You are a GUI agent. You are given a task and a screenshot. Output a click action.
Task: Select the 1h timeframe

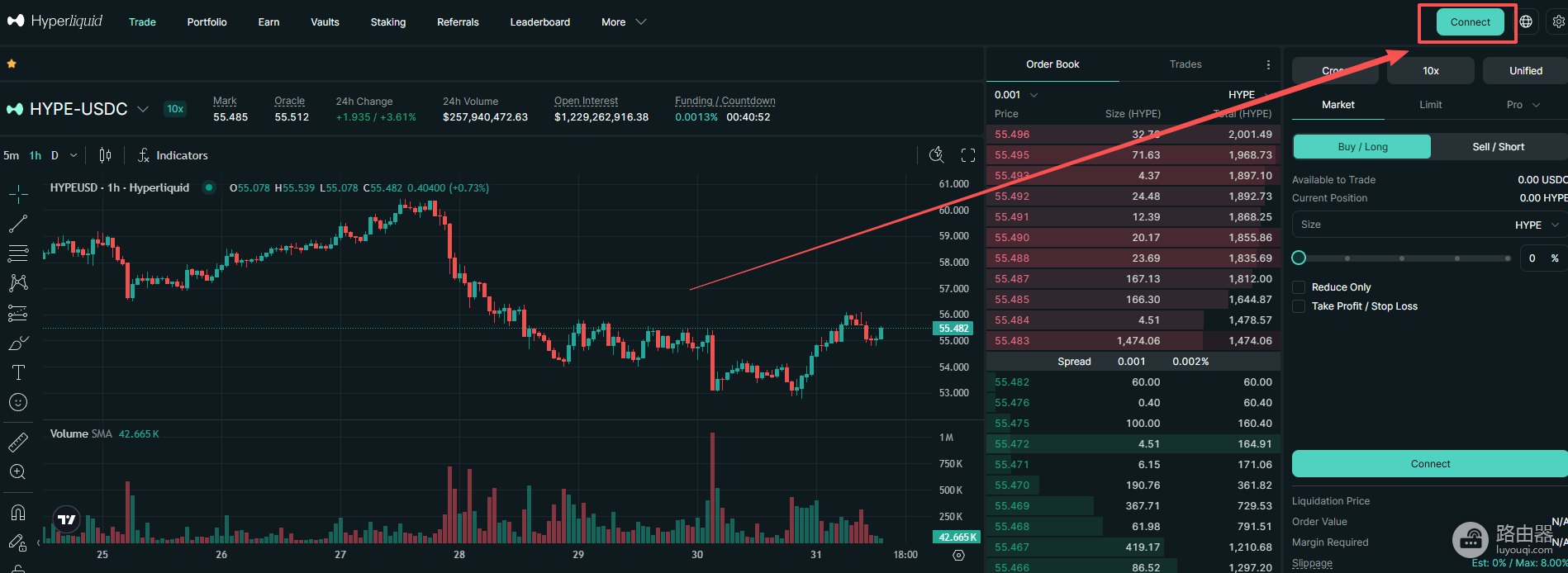point(36,155)
